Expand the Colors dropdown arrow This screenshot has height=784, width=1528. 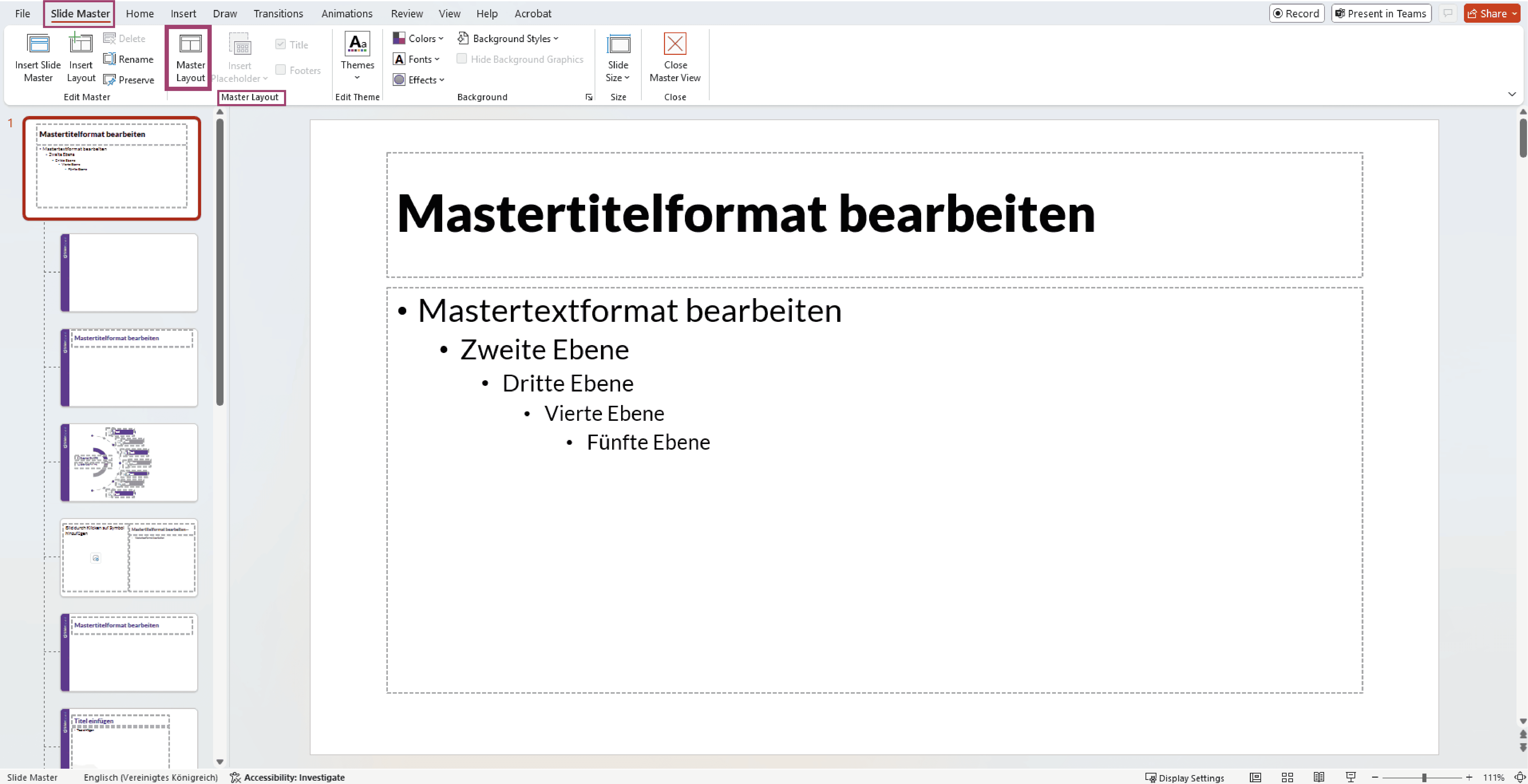[441, 39]
